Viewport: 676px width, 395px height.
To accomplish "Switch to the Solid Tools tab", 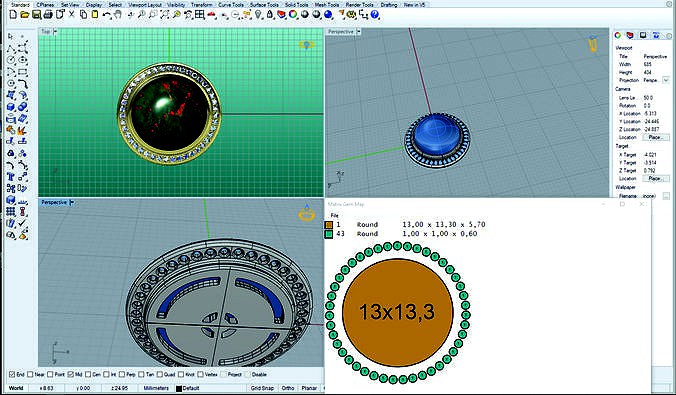I will (297, 5).
